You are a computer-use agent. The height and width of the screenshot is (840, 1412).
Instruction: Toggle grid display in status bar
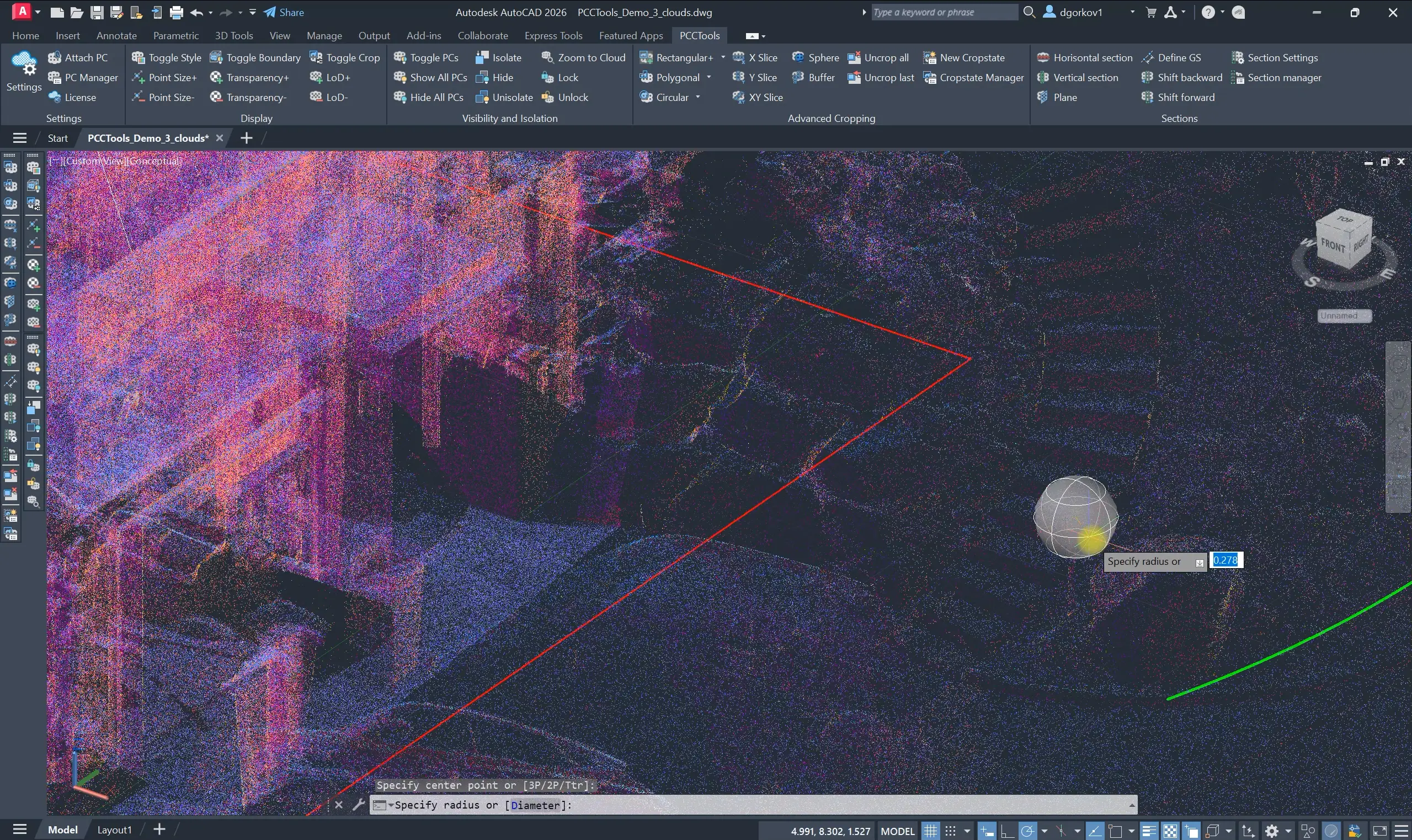930,831
